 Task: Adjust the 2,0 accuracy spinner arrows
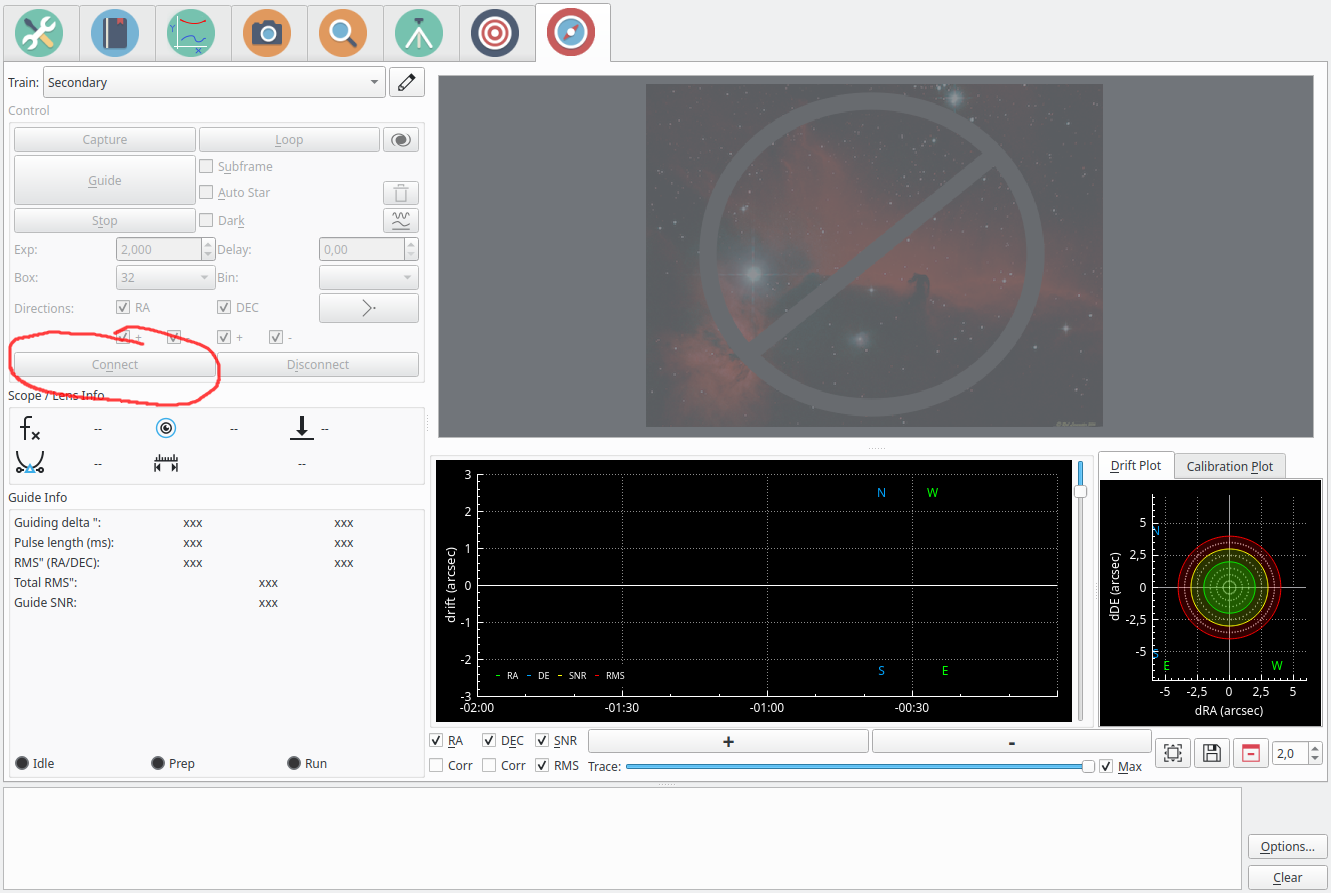[1315, 753]
